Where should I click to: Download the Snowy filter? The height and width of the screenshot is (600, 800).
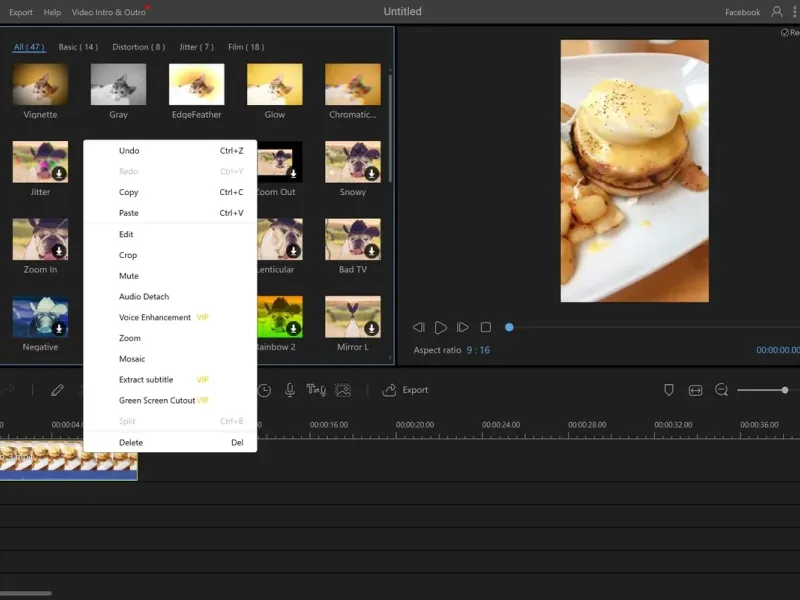pos(372,173)
